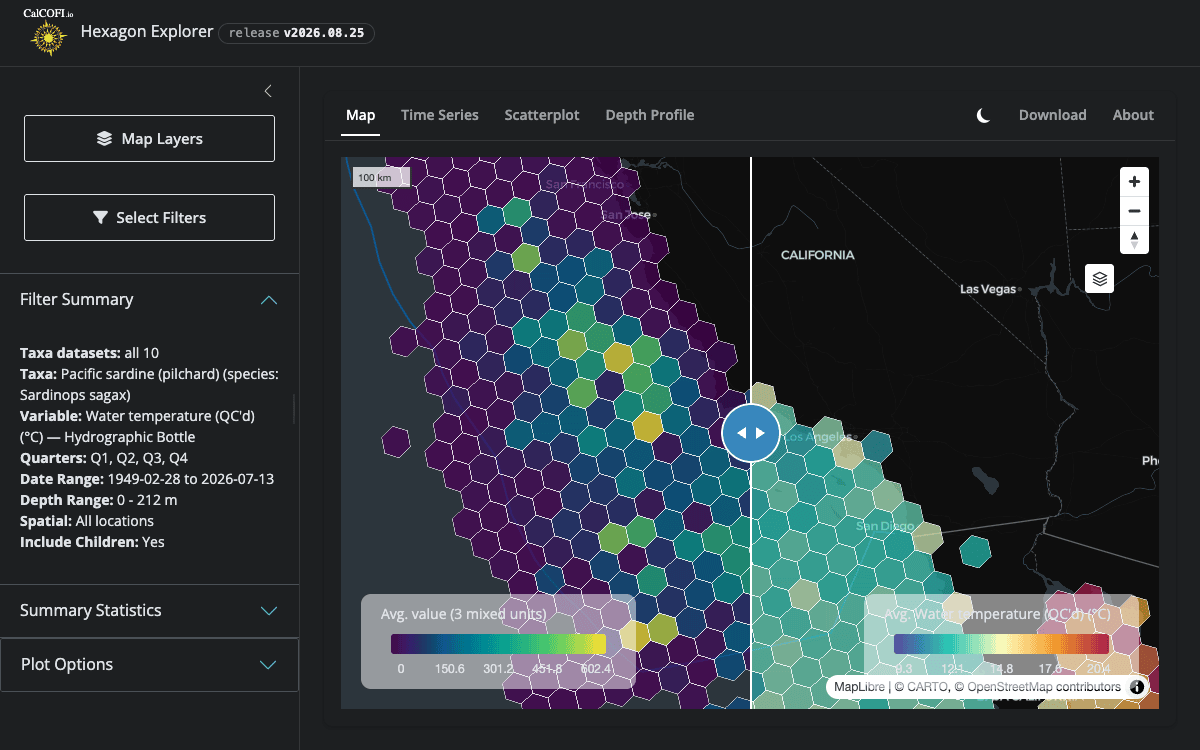Click the 'Depth Range: 0 - 212 m' line
This screenshot has height=750, width=1200.
[99, 500]
